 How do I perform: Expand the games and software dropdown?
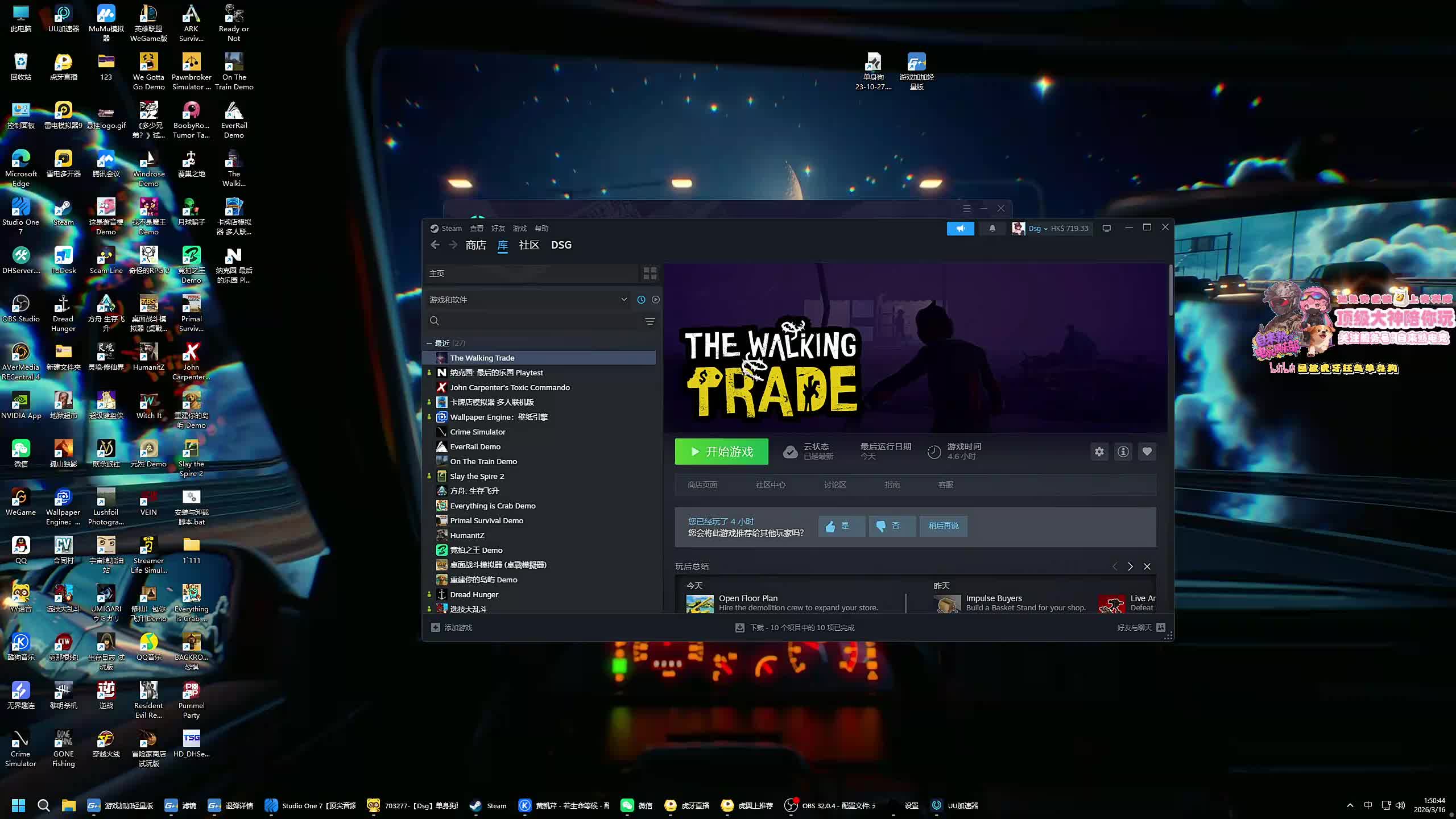pyautogui.click(x=623, y=300)
